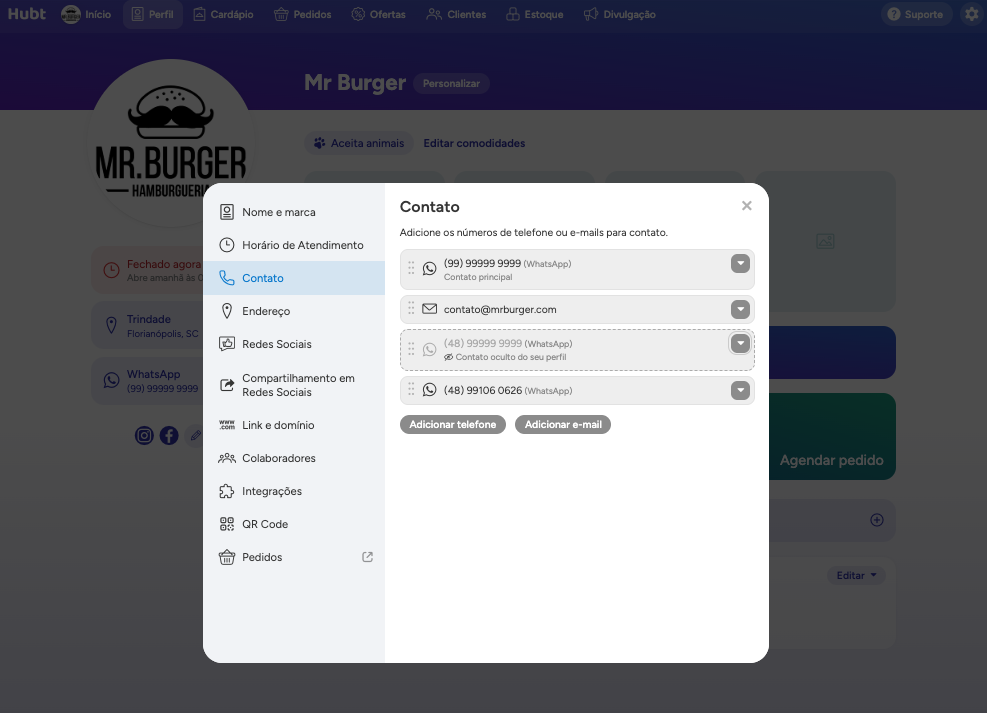Go to Colaboradores section

coord(294,458)
